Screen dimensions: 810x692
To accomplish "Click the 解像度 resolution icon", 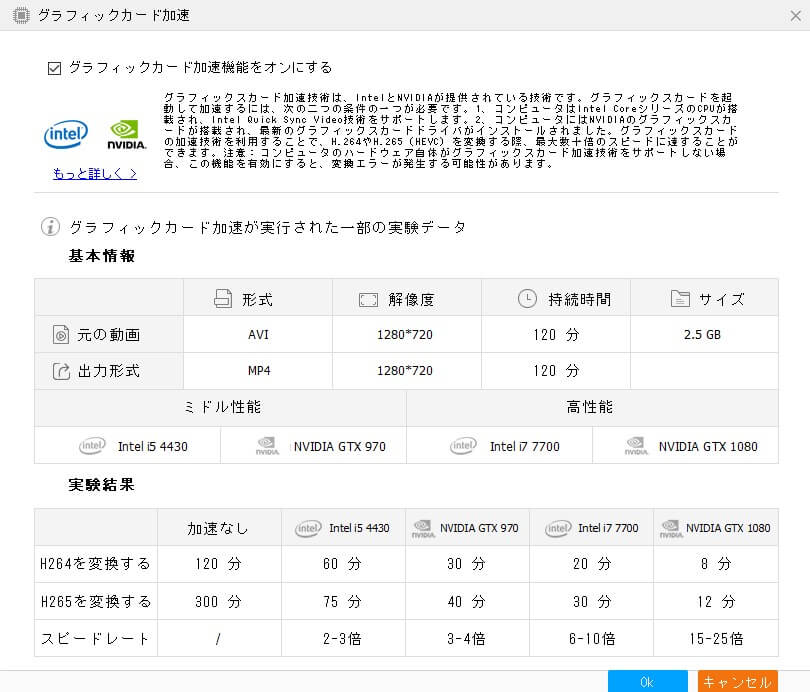I will pyautogui.click(x=368, y=300).
